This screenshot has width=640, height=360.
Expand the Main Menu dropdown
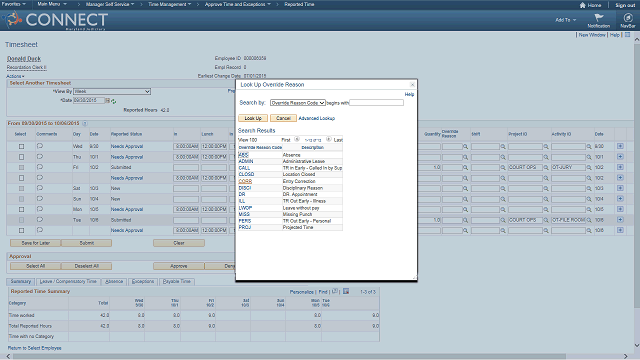pos(52,4)
